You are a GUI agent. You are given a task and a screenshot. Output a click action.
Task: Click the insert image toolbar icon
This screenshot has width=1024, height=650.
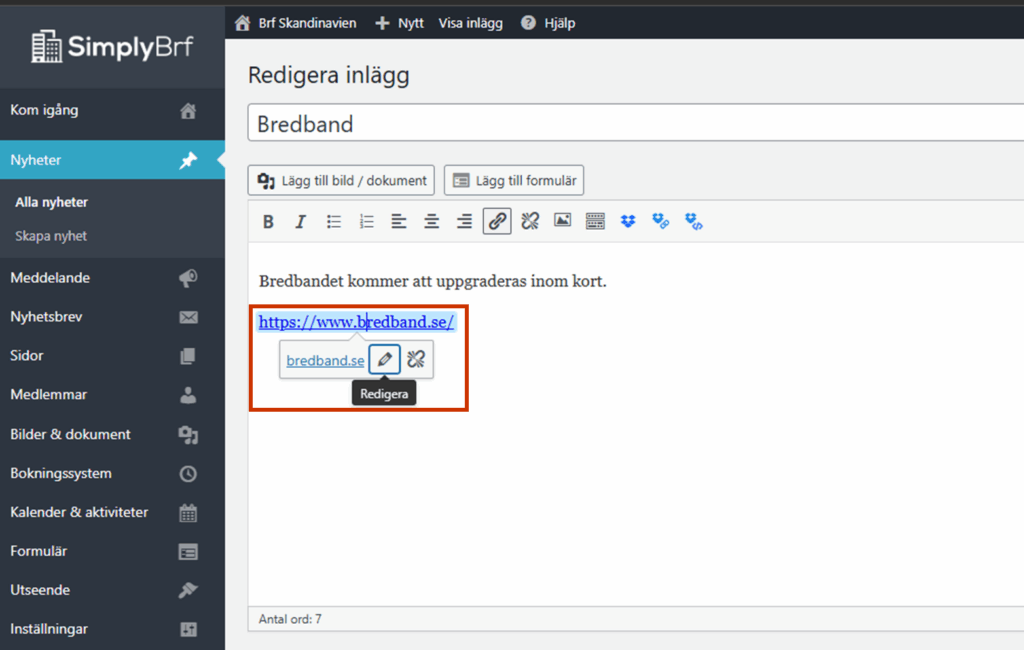[x=562, y=221]
